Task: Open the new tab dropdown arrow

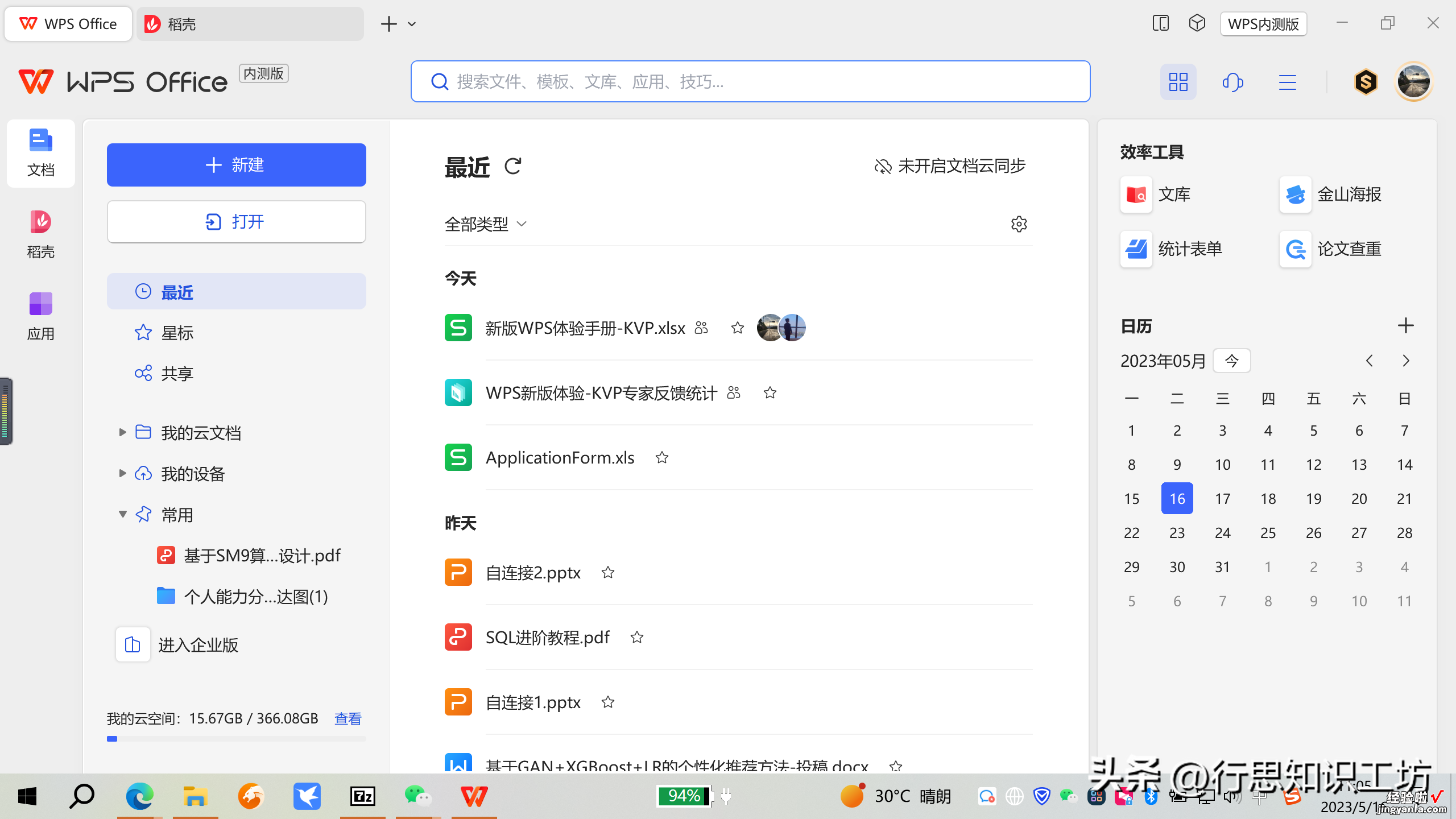Action: pyautogui.click(x=412, y=24)
